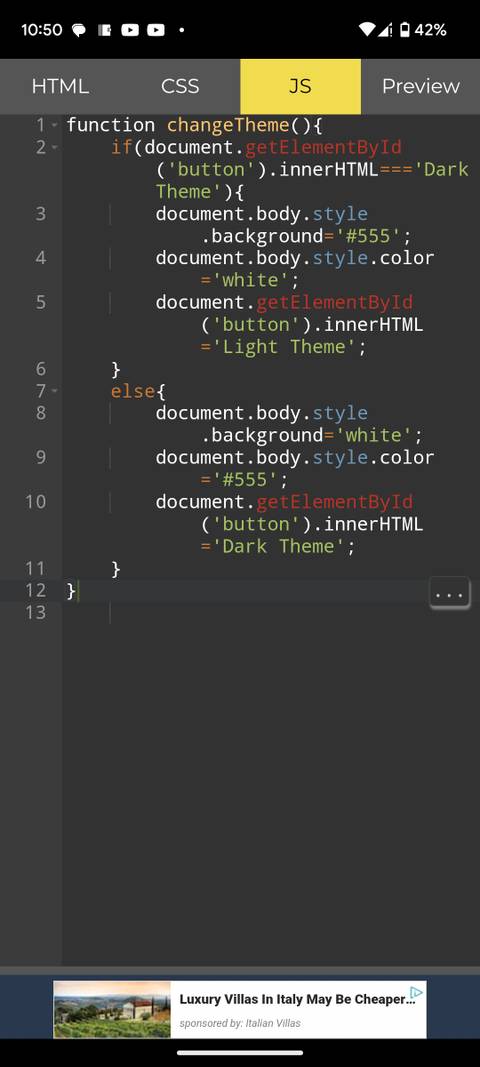Screen dimensions: 480x1067
Task: Tap the 'else' keyword on line 7
Action: click(x=133, y=391)
